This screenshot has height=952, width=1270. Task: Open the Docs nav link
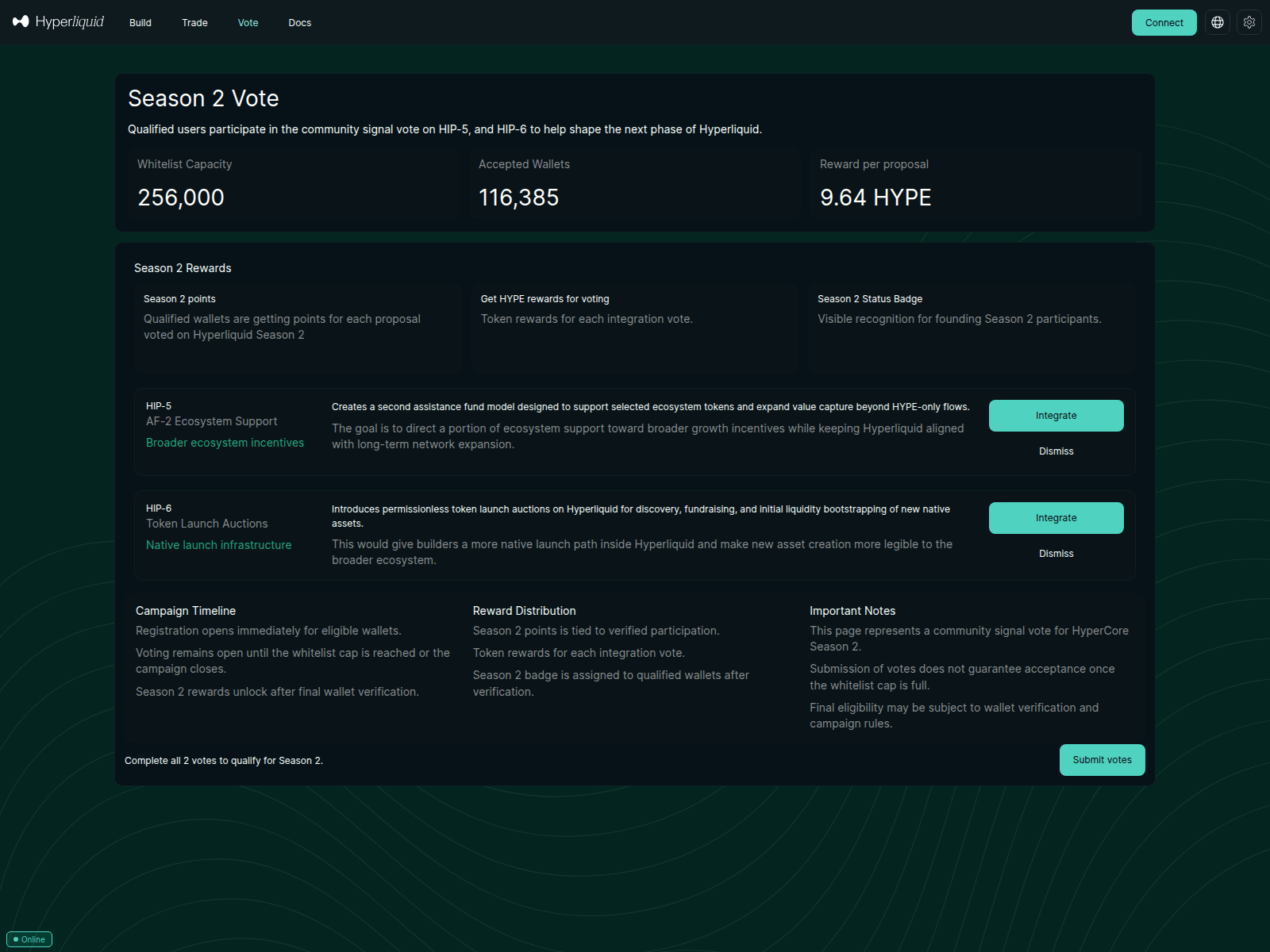300,23
